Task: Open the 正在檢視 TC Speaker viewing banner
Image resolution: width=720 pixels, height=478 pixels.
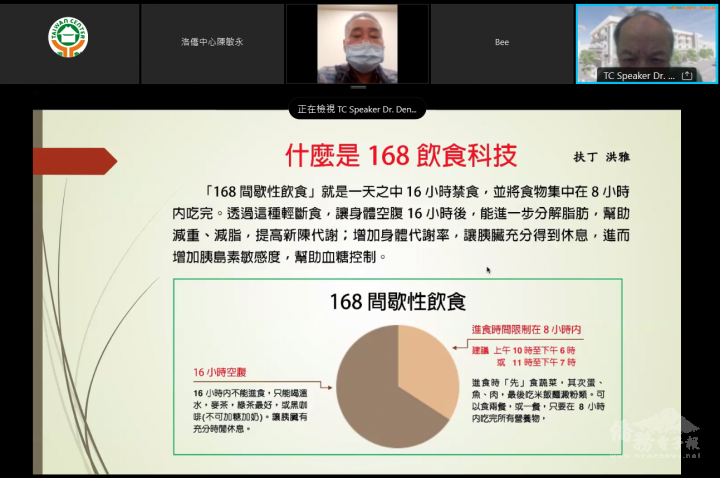Action: 358,110
